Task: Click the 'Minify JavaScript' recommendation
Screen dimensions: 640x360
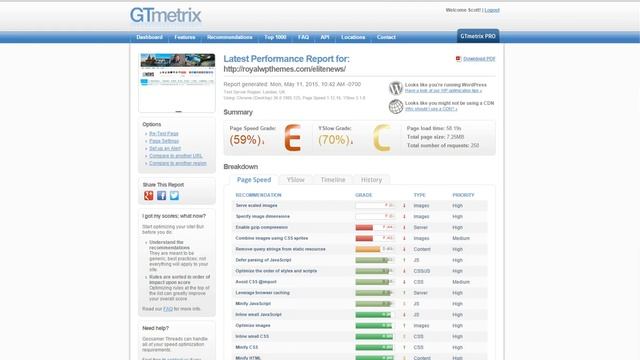Action: click(253, 304)
